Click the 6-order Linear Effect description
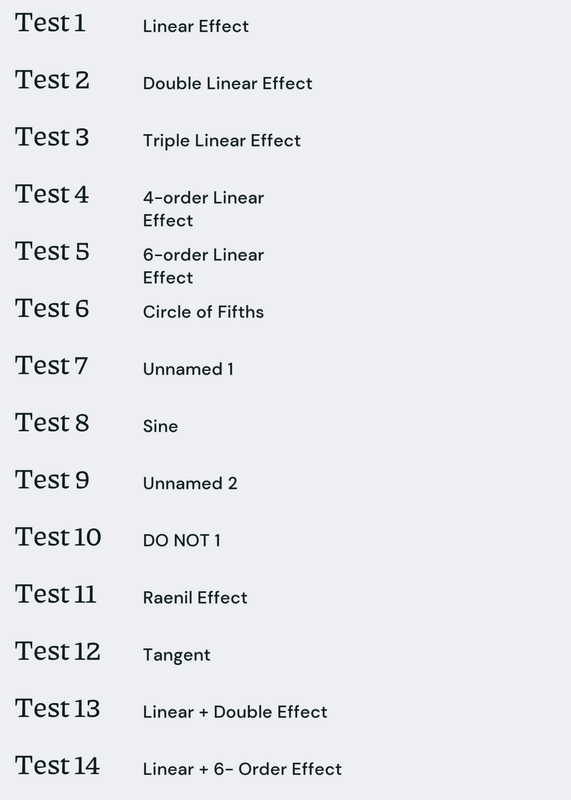 [204, 266]
